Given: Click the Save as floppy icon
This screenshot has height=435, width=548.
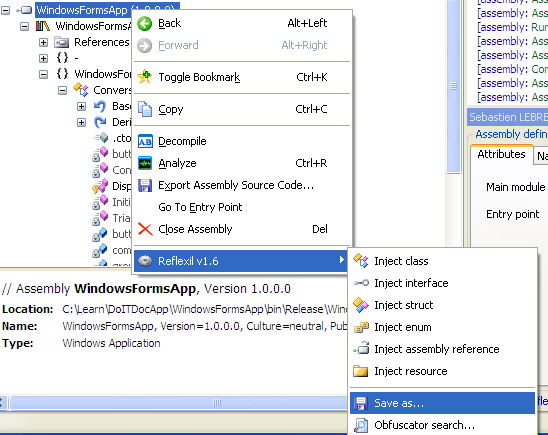Looking at the screenshot, I should click(x=360, y=403).
